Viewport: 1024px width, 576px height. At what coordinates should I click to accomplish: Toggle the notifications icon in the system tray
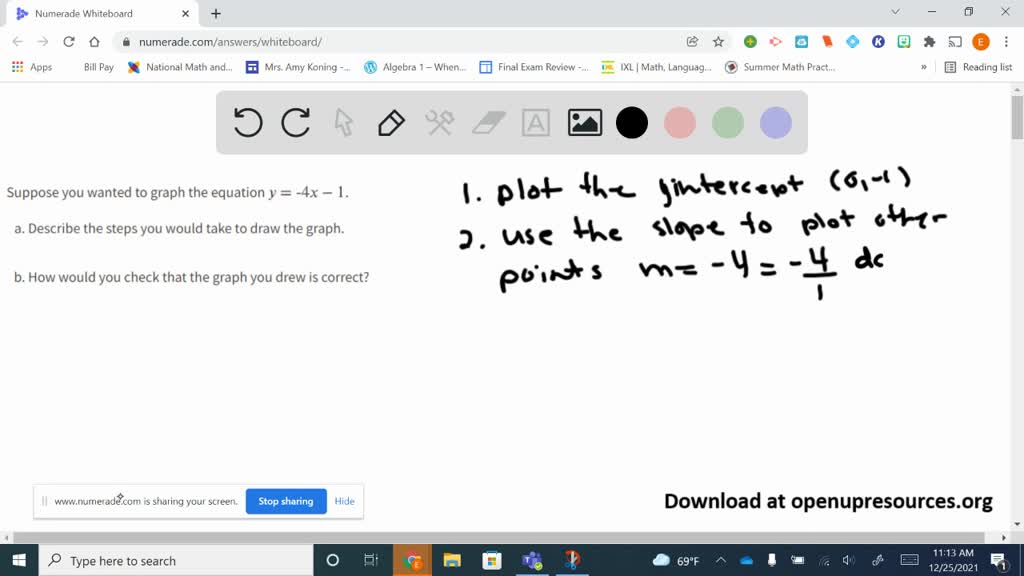pyautogui.click(x=997, y=561)
